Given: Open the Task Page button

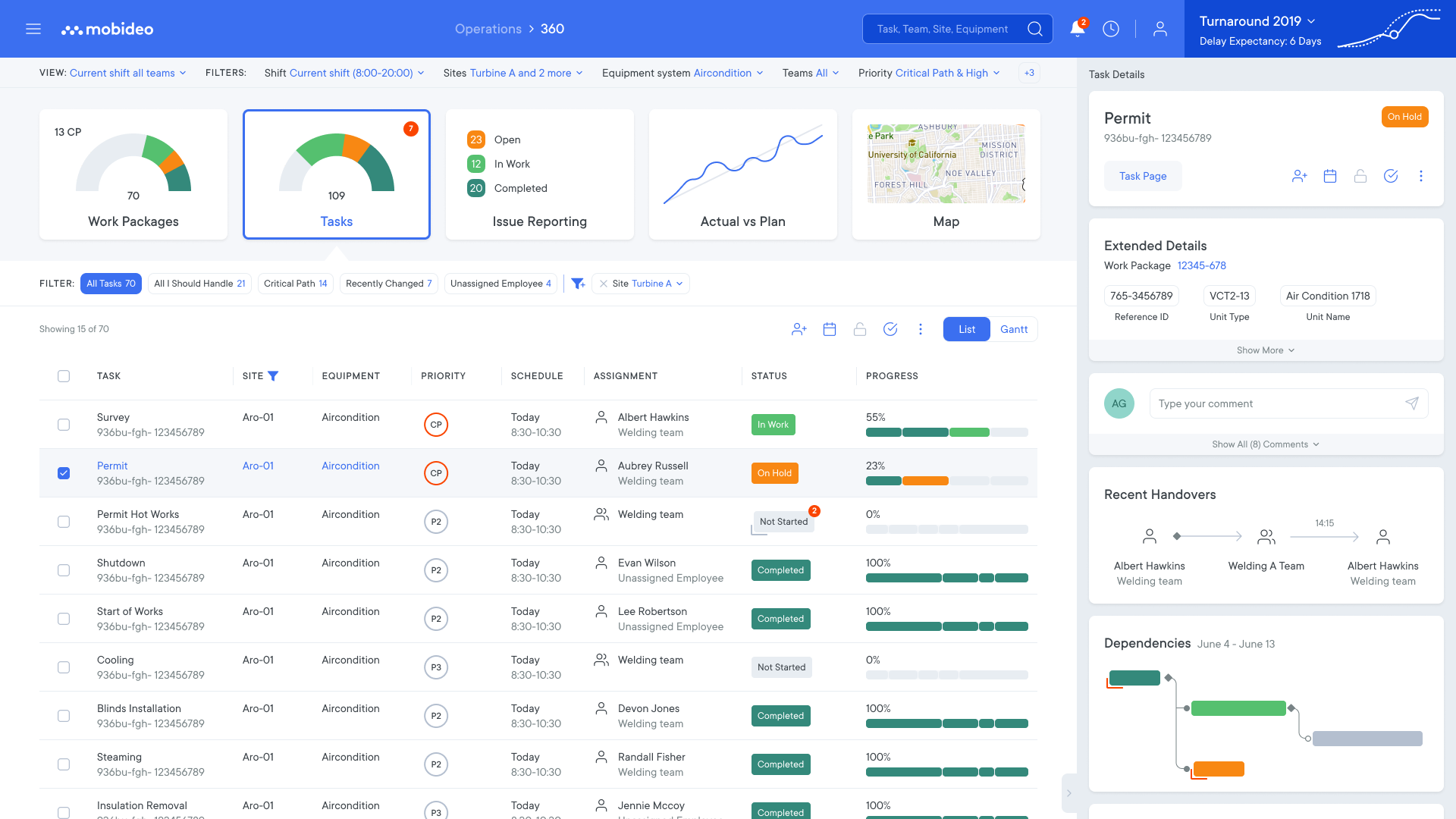Looking at the screenshot, I should point(1142,175).
